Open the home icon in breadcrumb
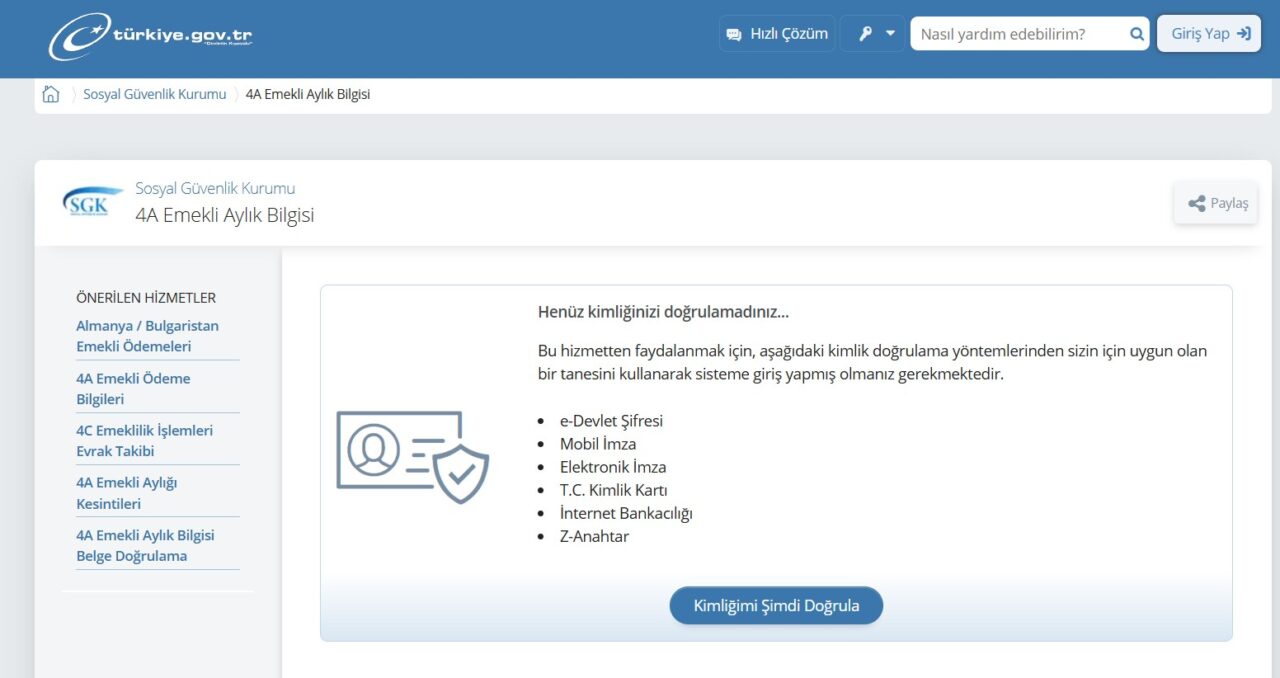The width and height of the screenshot is (1280, 678). 51,94
